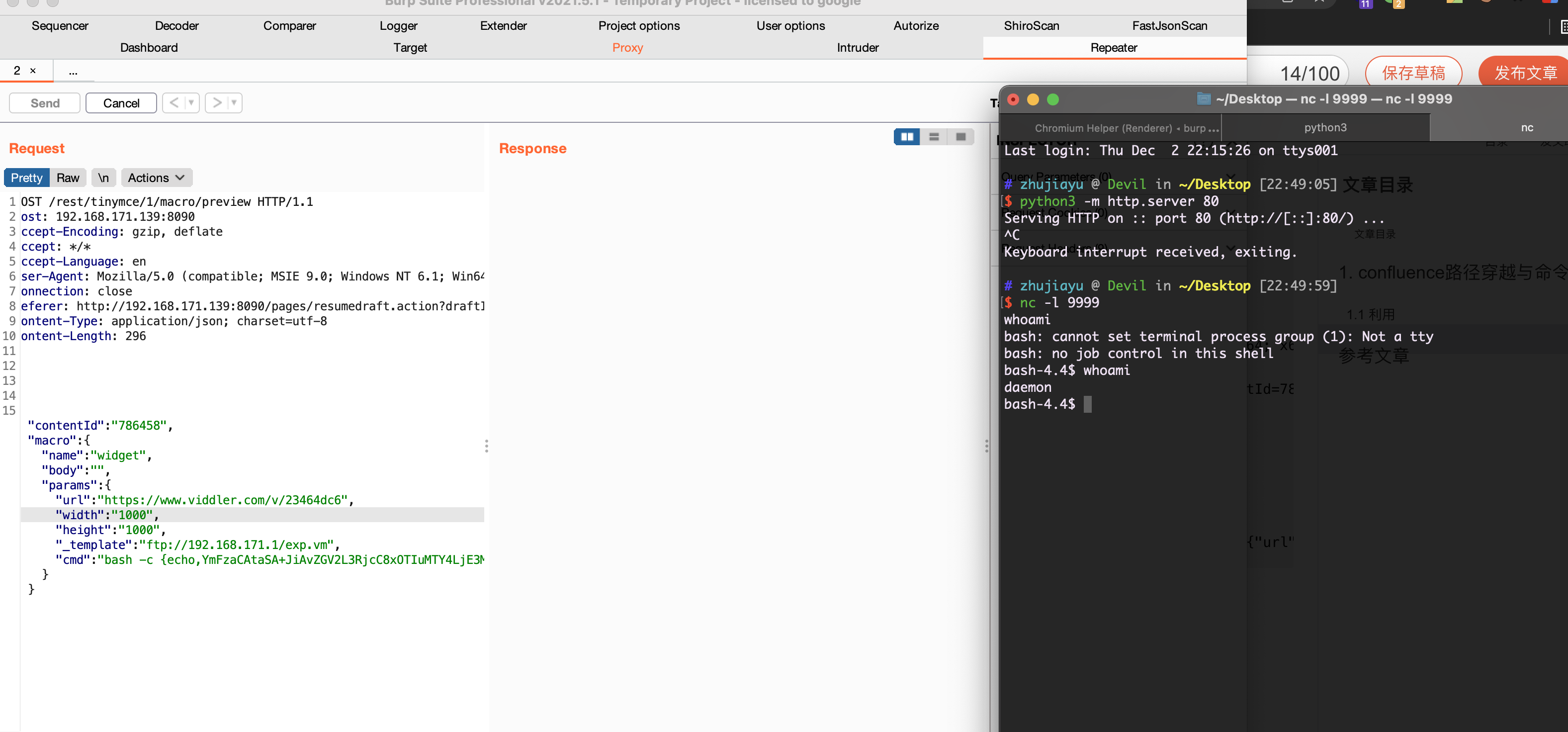The image size is (1568, 732).
Task: Toggle the \n non-printable characters display
Action: [103, 177]
